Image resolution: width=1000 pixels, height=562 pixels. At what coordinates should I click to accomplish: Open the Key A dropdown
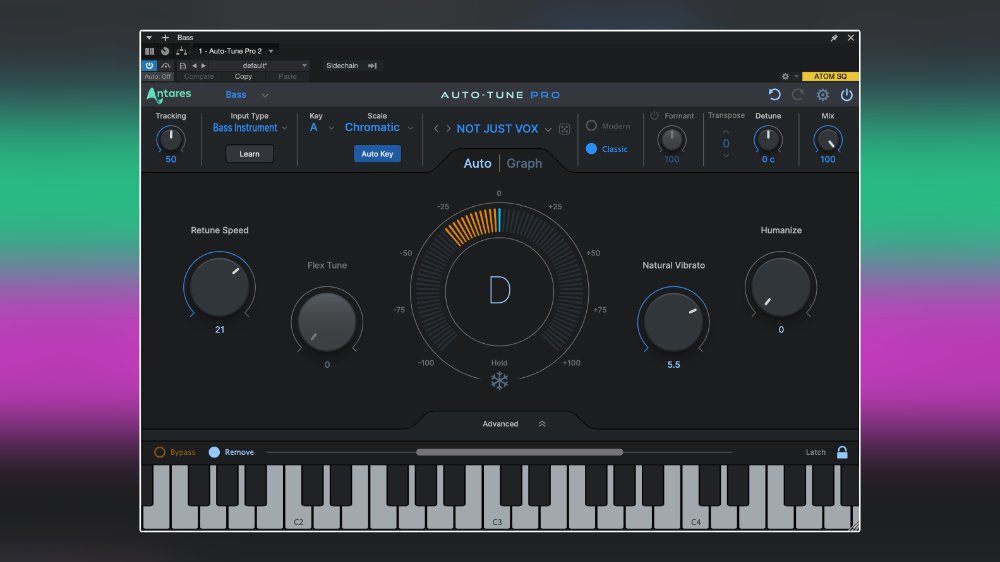point(321,128)
